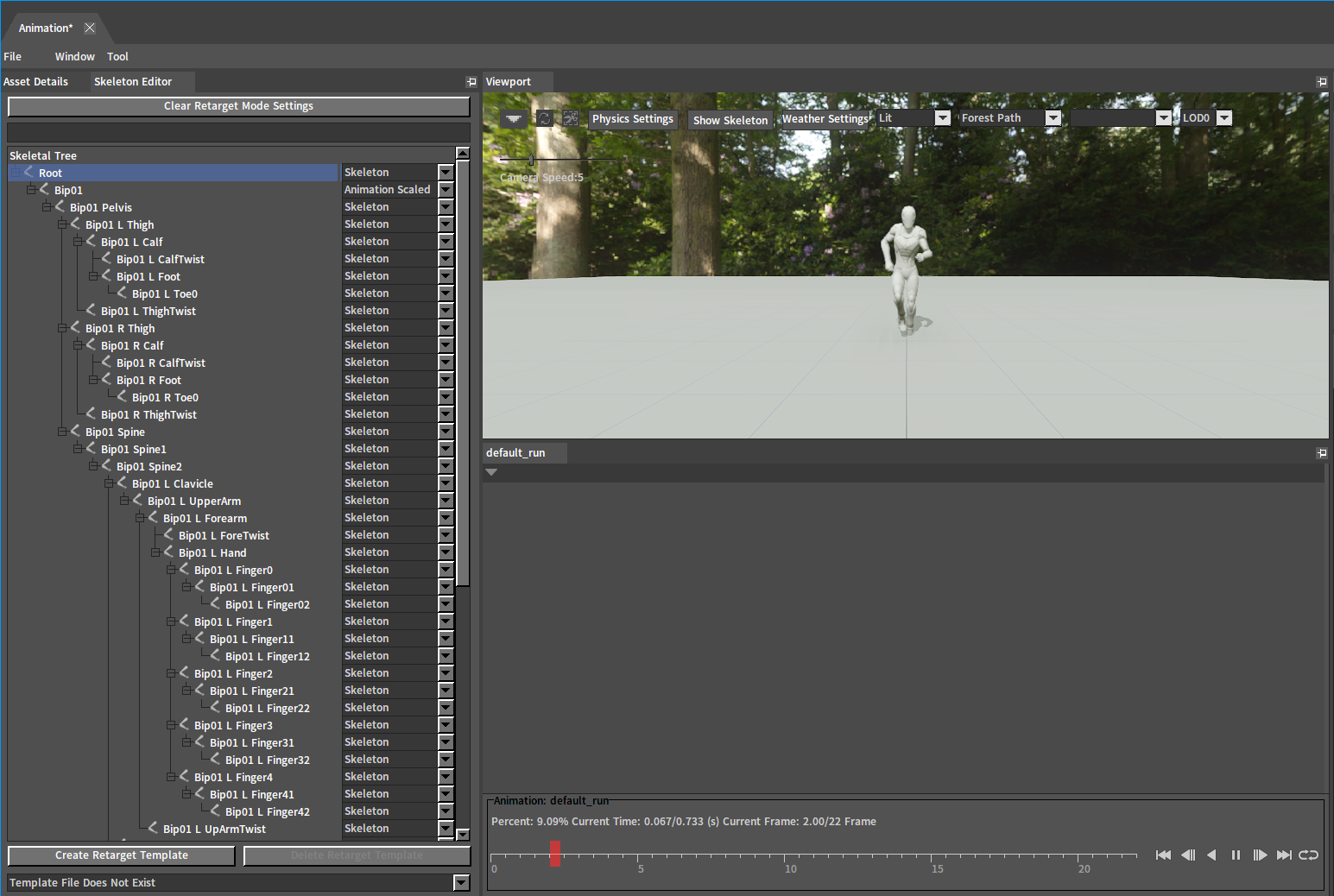Viewport: 1334px width, 896px height.
Task: Close the Animation tab
Action: [x=90, y=28]
